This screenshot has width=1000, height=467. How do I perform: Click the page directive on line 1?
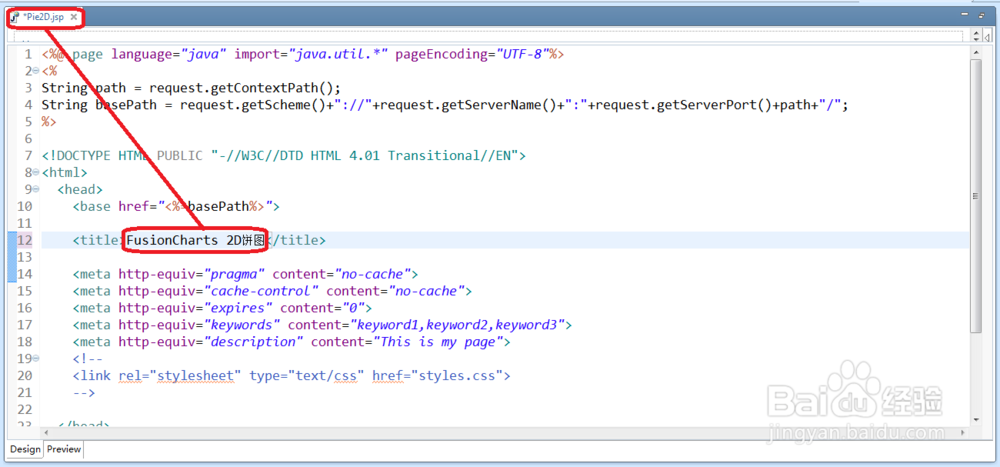(x=303, y=54)
